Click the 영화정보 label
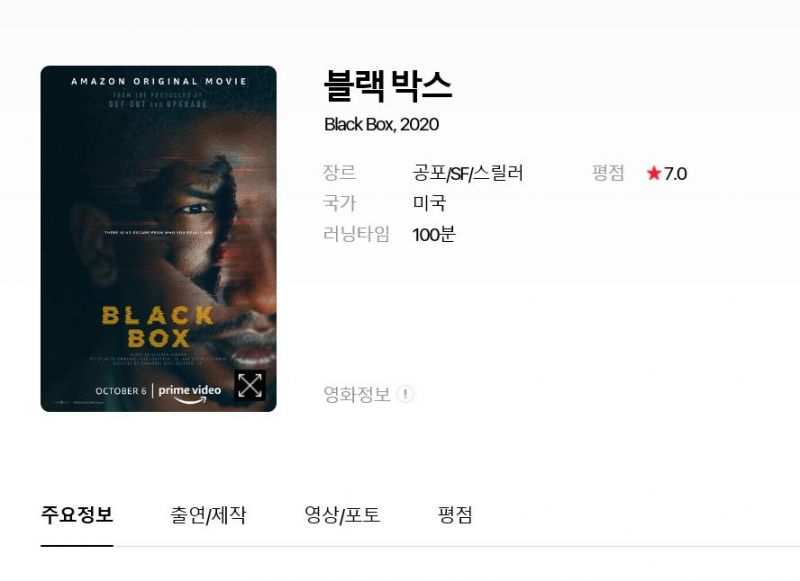Viewport: 800px width, 581px height. [357, 394]
